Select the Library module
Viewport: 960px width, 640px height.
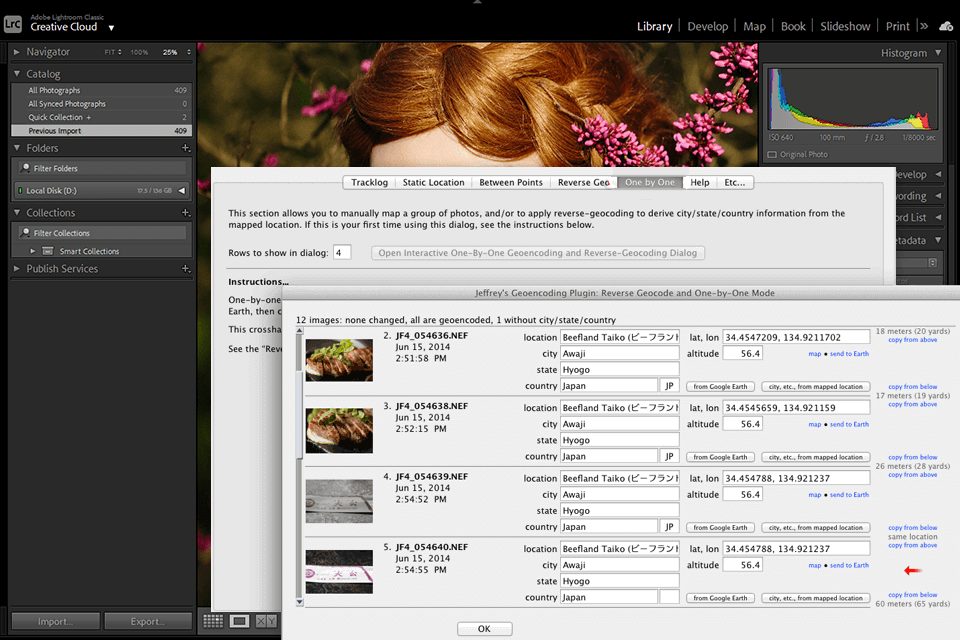coord(654,26)
